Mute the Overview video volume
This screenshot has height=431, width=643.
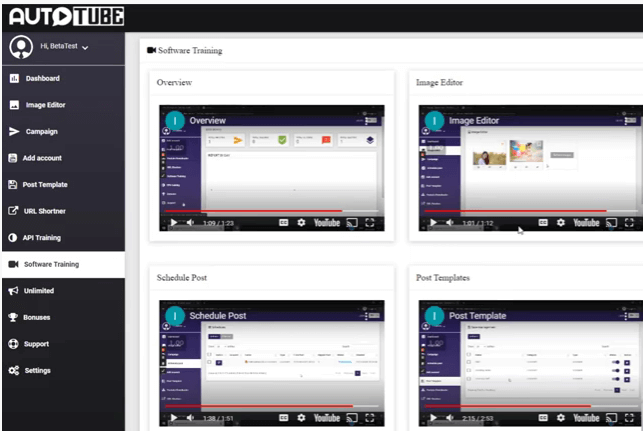coord(191,223)
